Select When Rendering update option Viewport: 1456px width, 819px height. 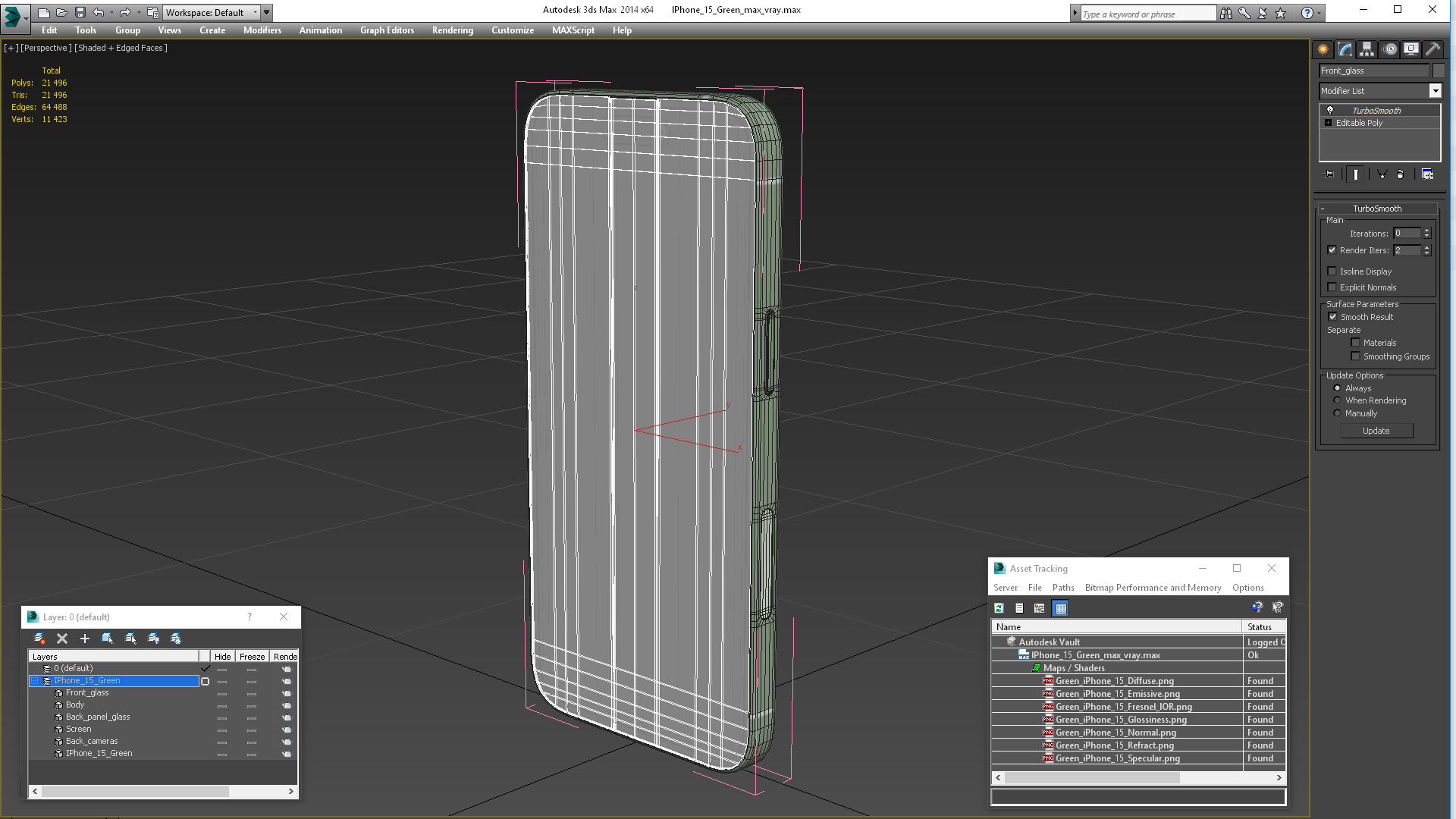pyautogui.click(x=1337, y=400)
